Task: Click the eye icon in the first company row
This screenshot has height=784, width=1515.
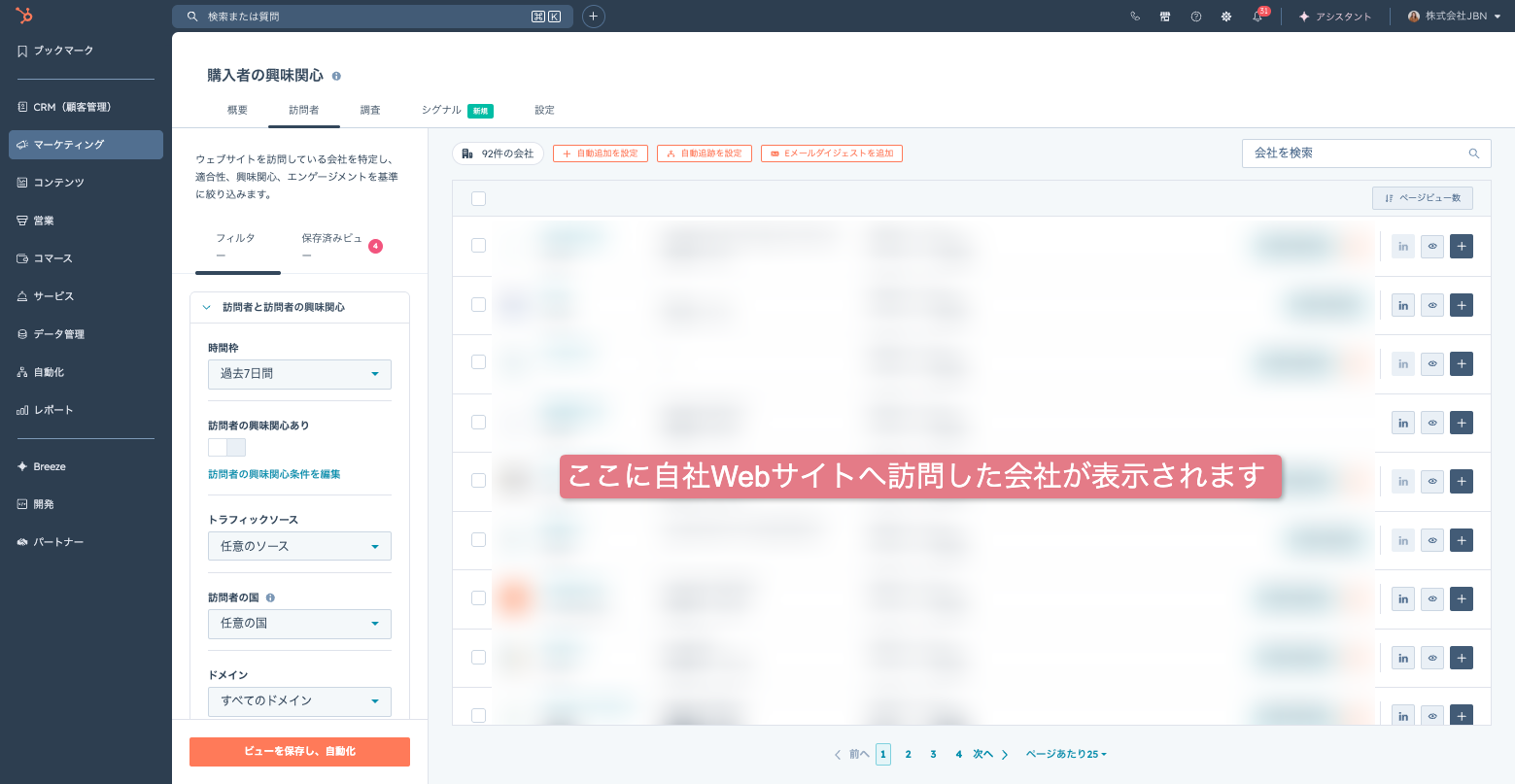Action: (1432, 247)
